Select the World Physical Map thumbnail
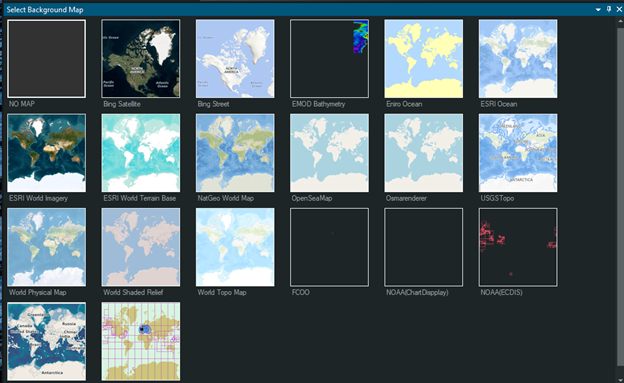The width and height of the screenshot is (624, 383). 47,247
